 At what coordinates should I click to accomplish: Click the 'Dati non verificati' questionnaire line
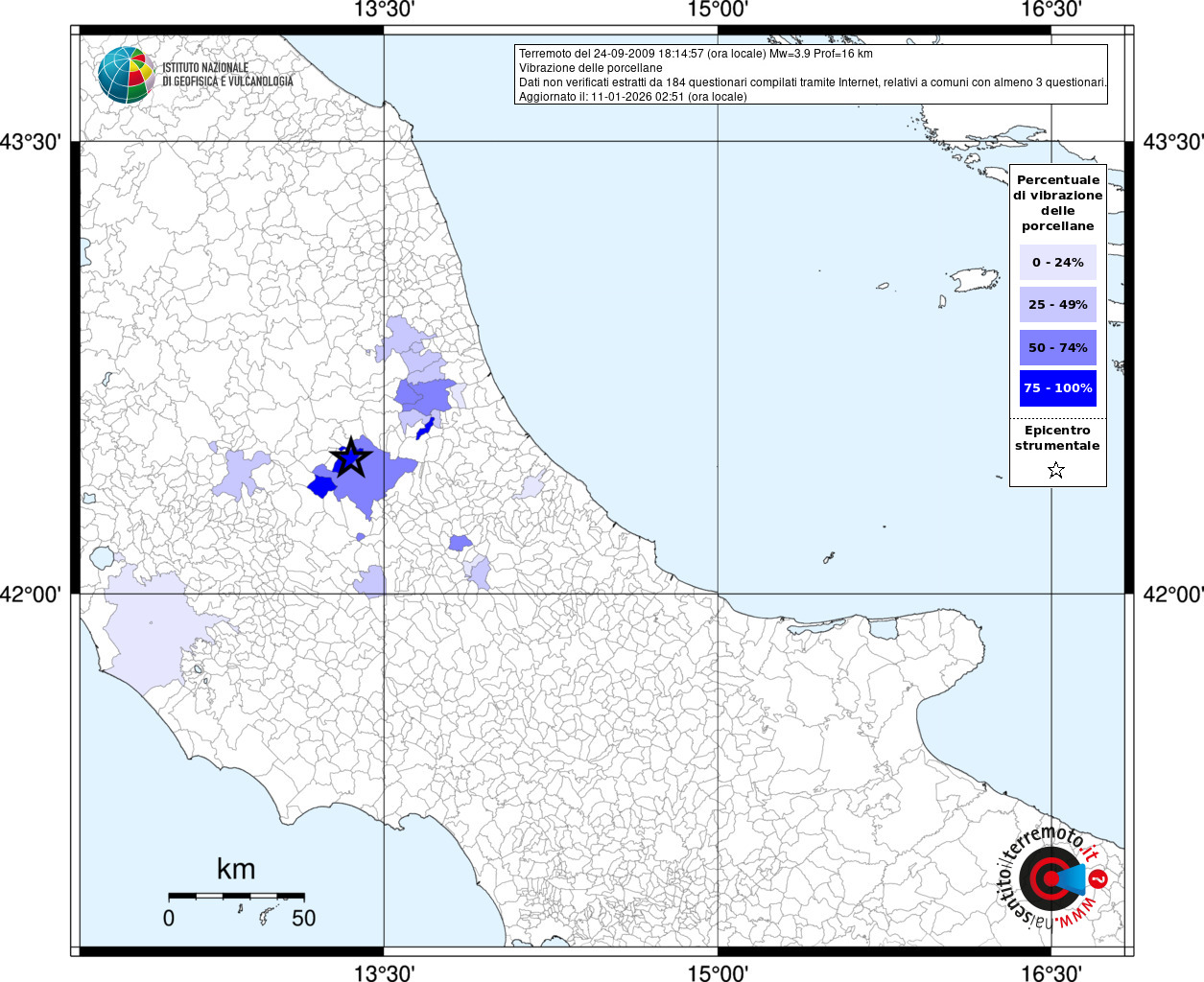point(813,82)
